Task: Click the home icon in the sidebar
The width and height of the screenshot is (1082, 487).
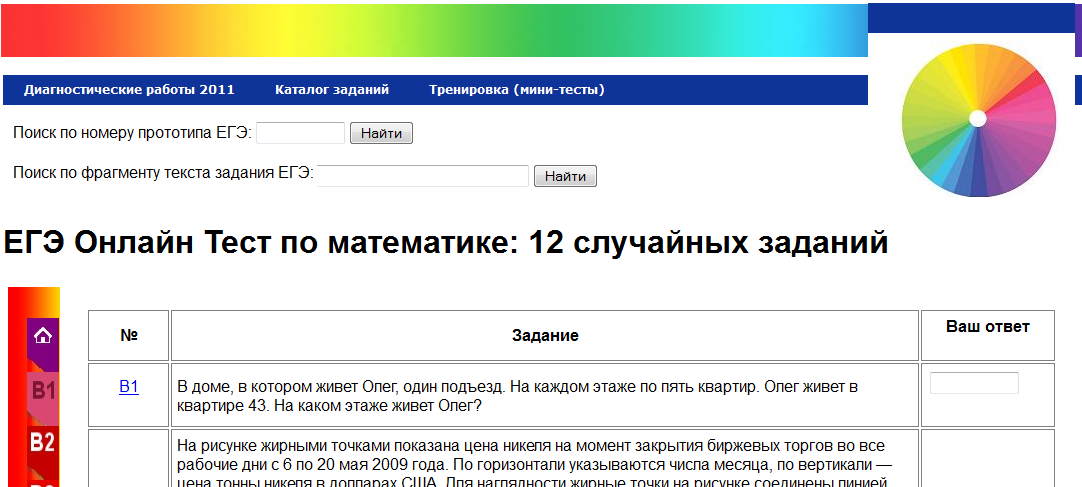Action: [x=42, y=336]
